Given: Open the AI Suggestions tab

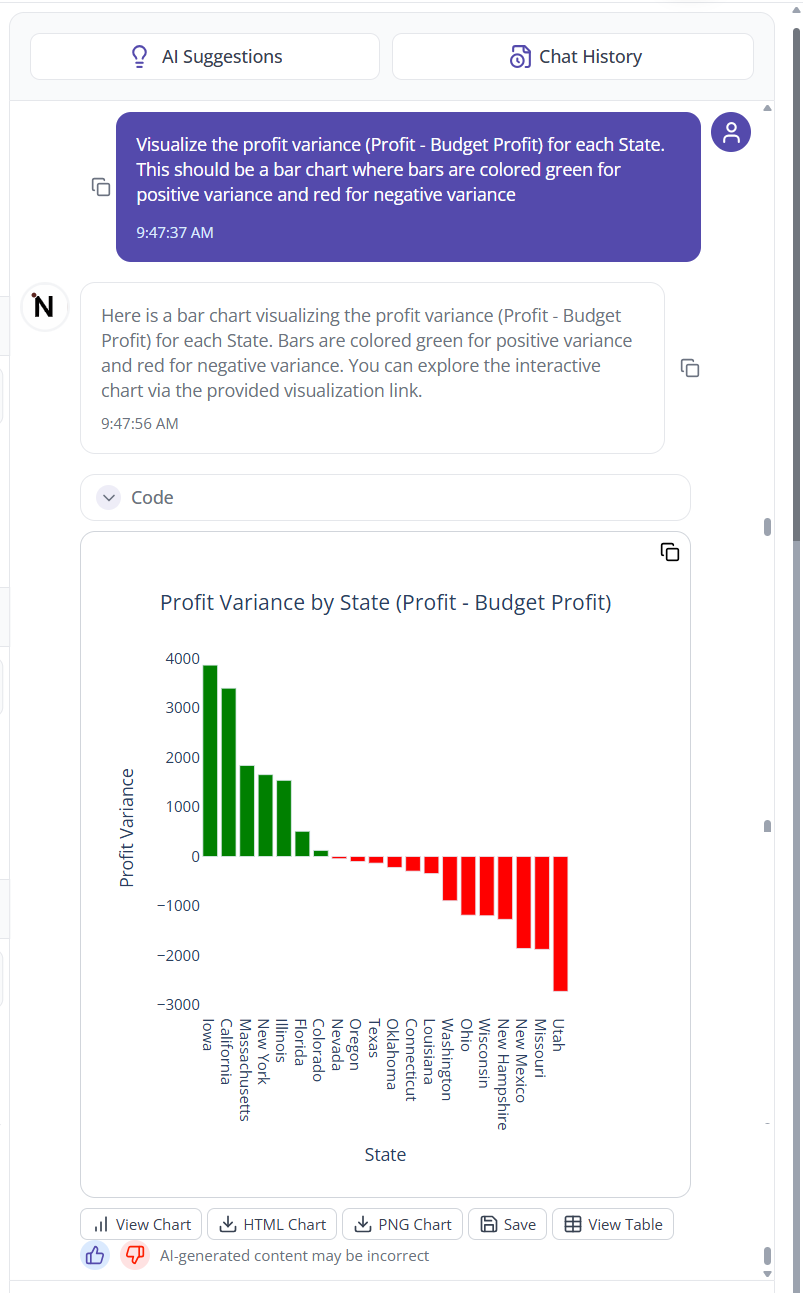Looking at the screenshot, I should (x=205, y=57).
